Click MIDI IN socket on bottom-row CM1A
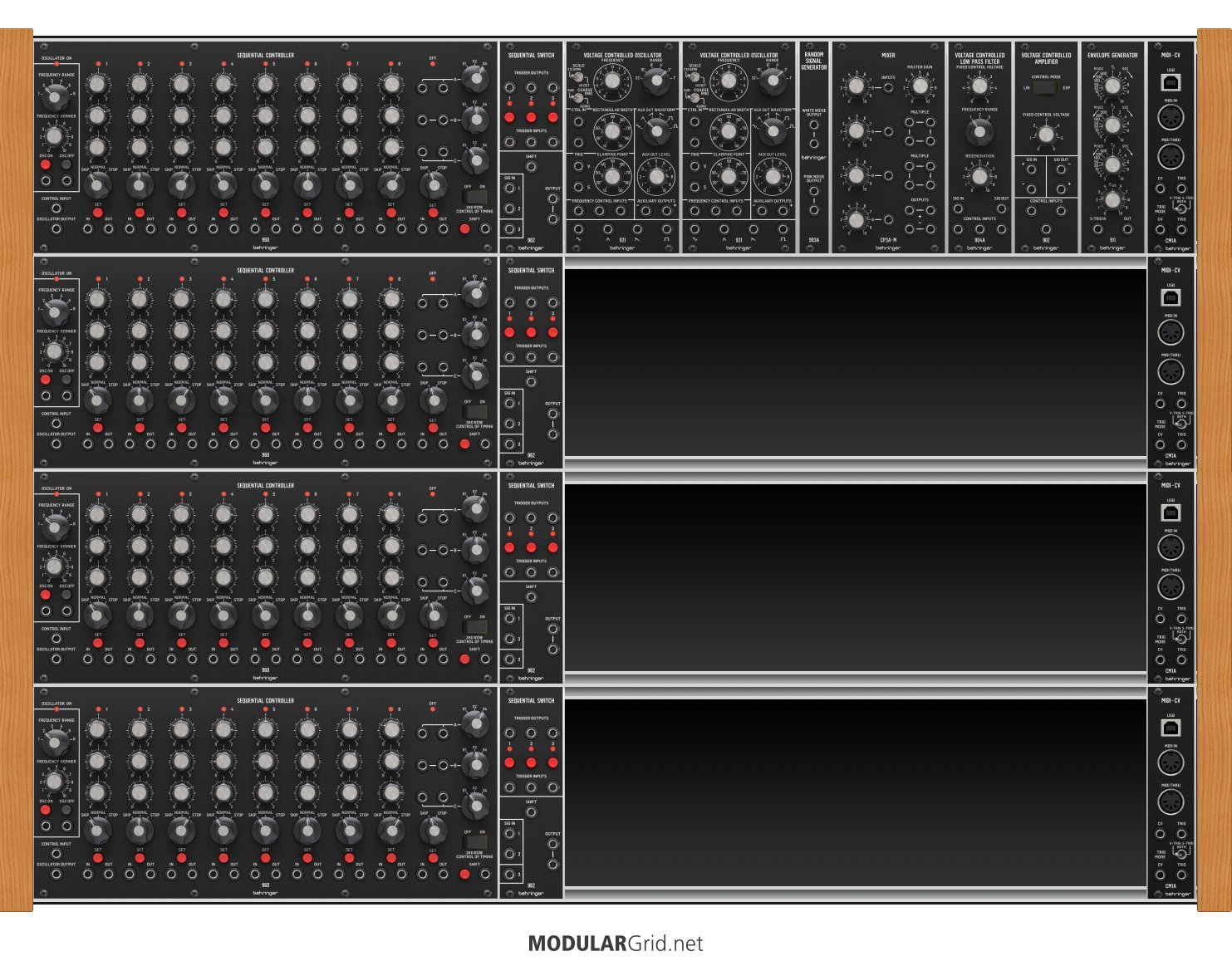 1171,762
